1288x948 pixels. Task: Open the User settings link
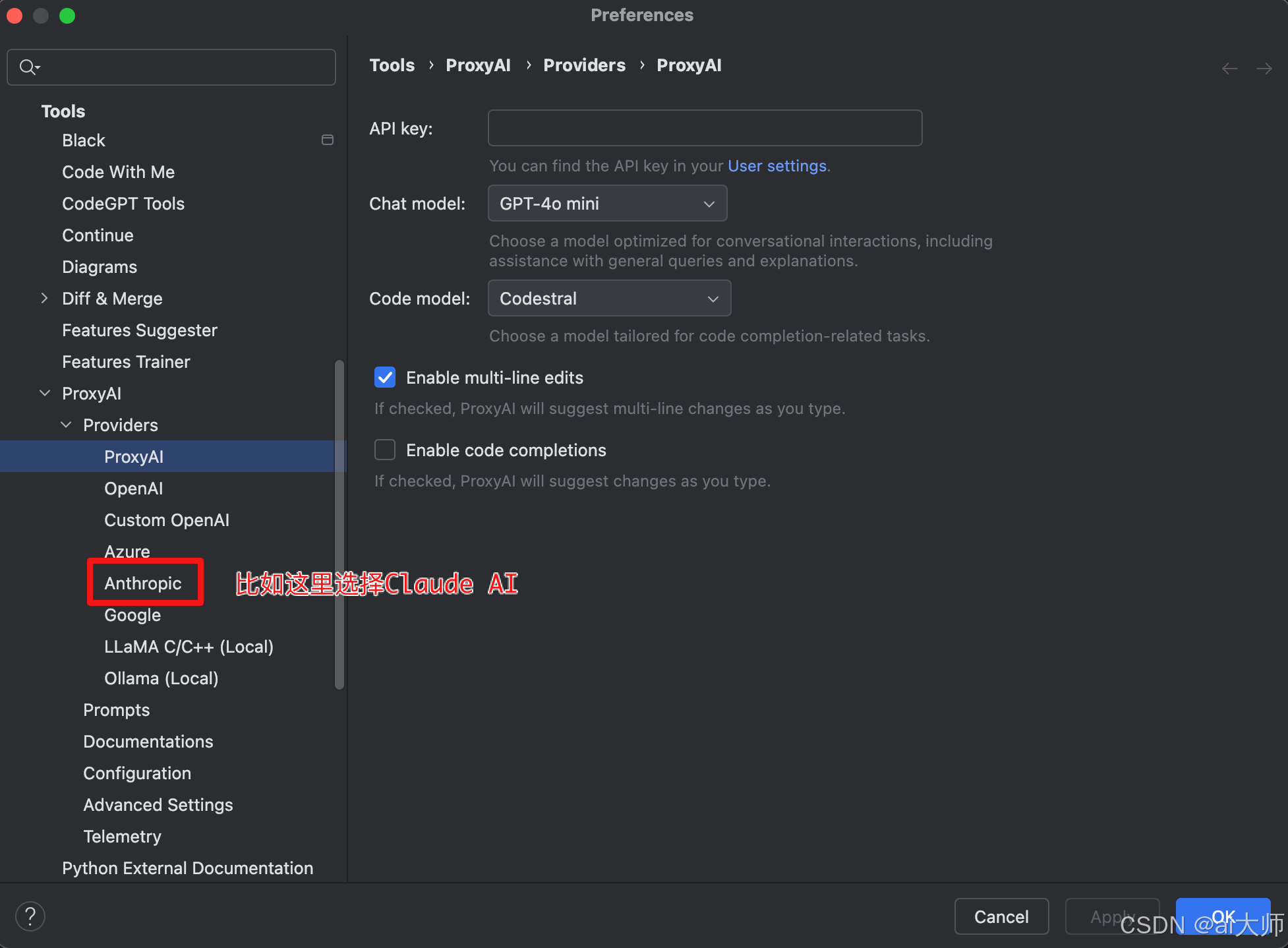click(x=776, y=166)
